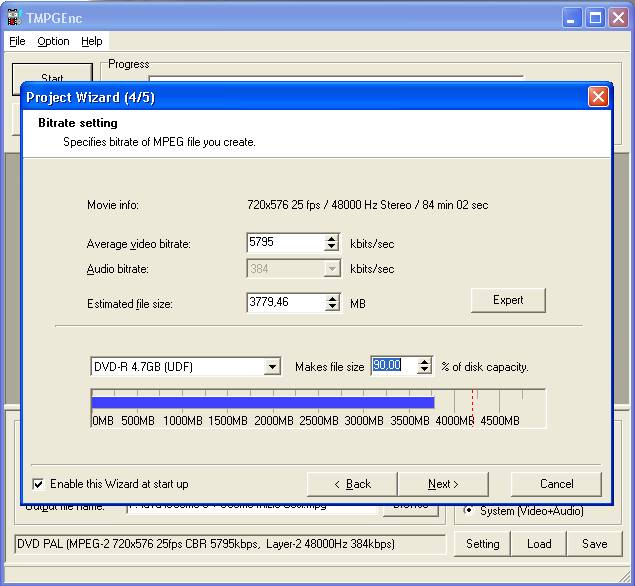Click the Expert button
The height and width of the screenshot is (586, 635).
pos(508,300)
